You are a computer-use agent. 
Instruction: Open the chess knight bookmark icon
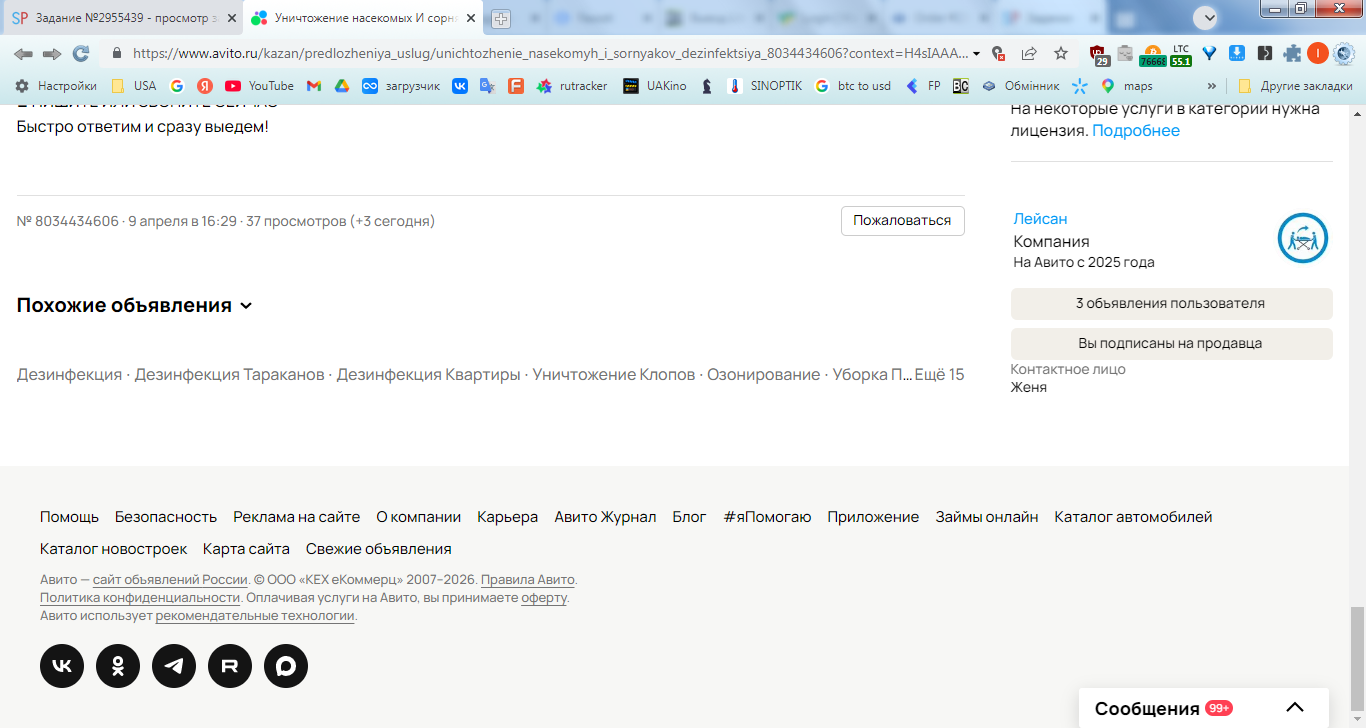pos(707,86)
